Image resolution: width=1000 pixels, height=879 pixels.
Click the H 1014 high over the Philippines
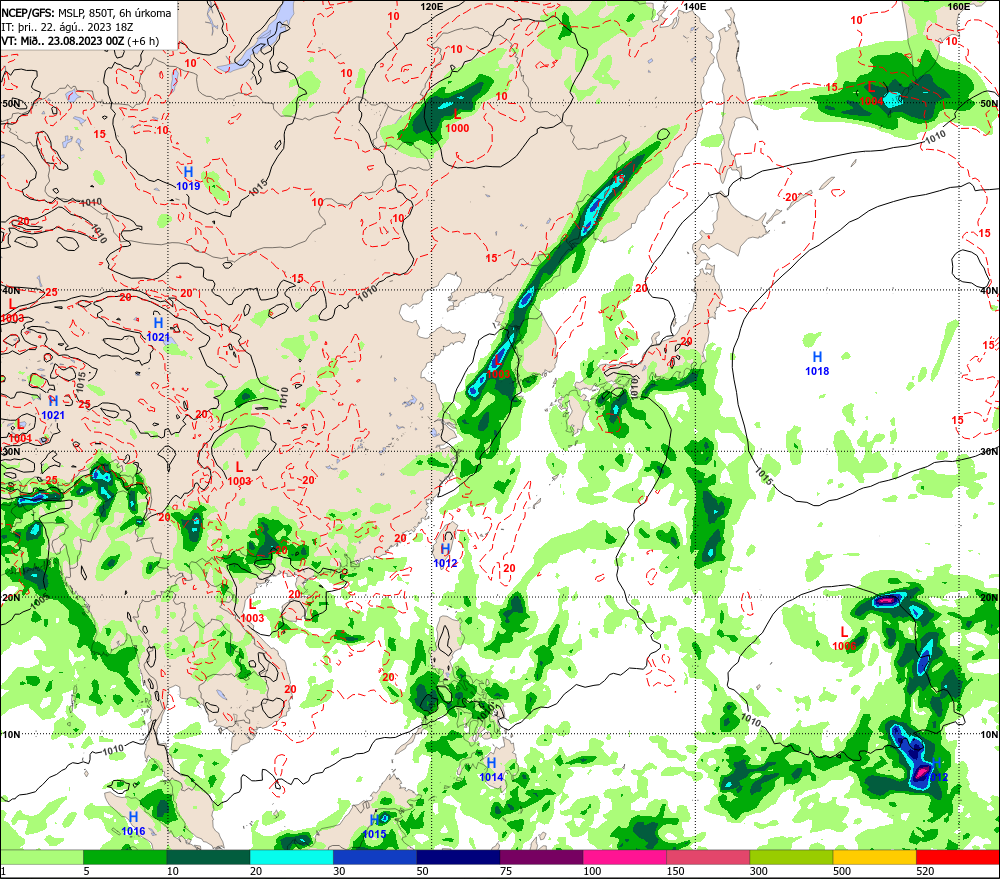coord(491,769)
